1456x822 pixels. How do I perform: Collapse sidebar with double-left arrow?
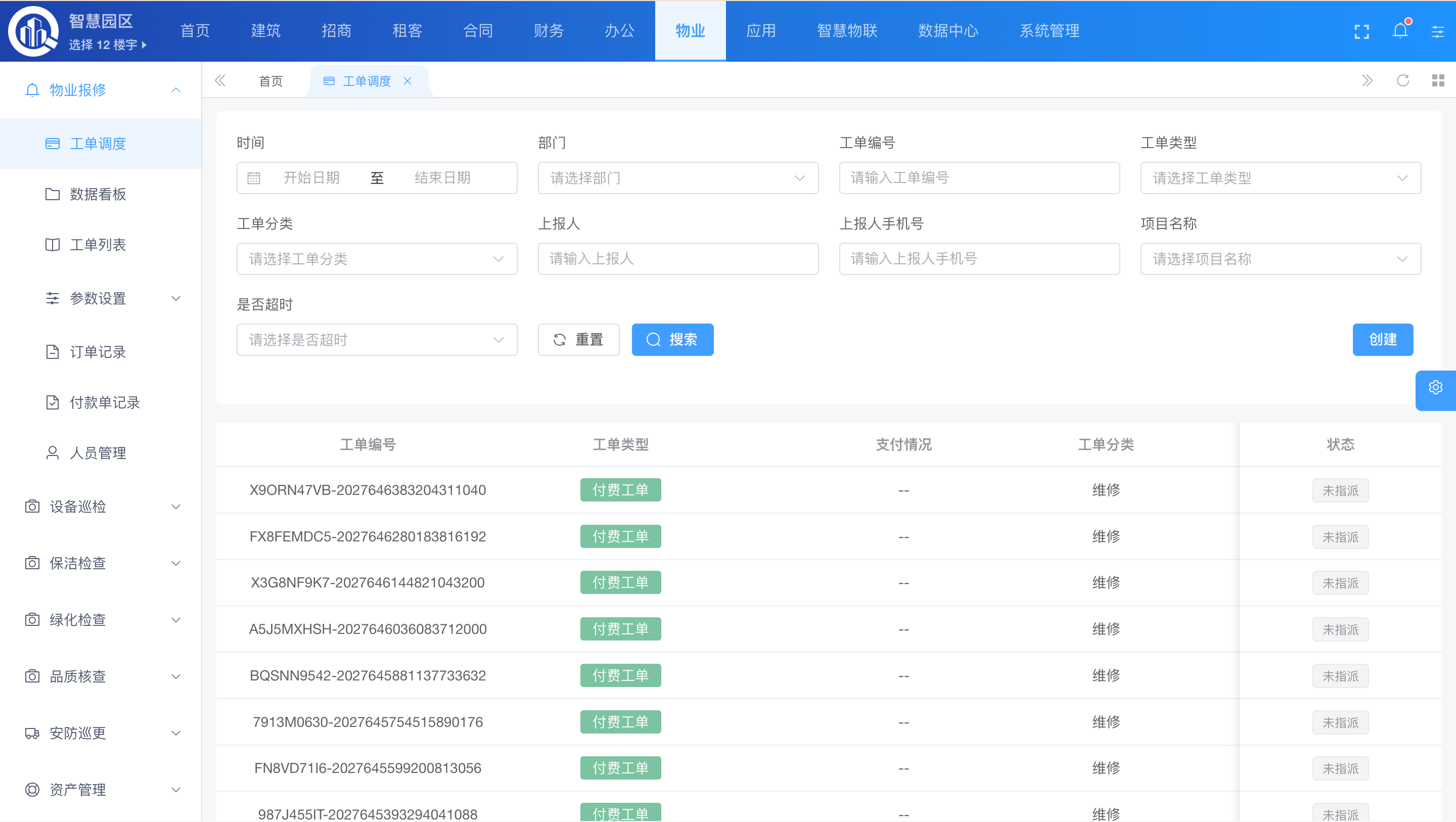pyautogui.click(x=220, y=81)
